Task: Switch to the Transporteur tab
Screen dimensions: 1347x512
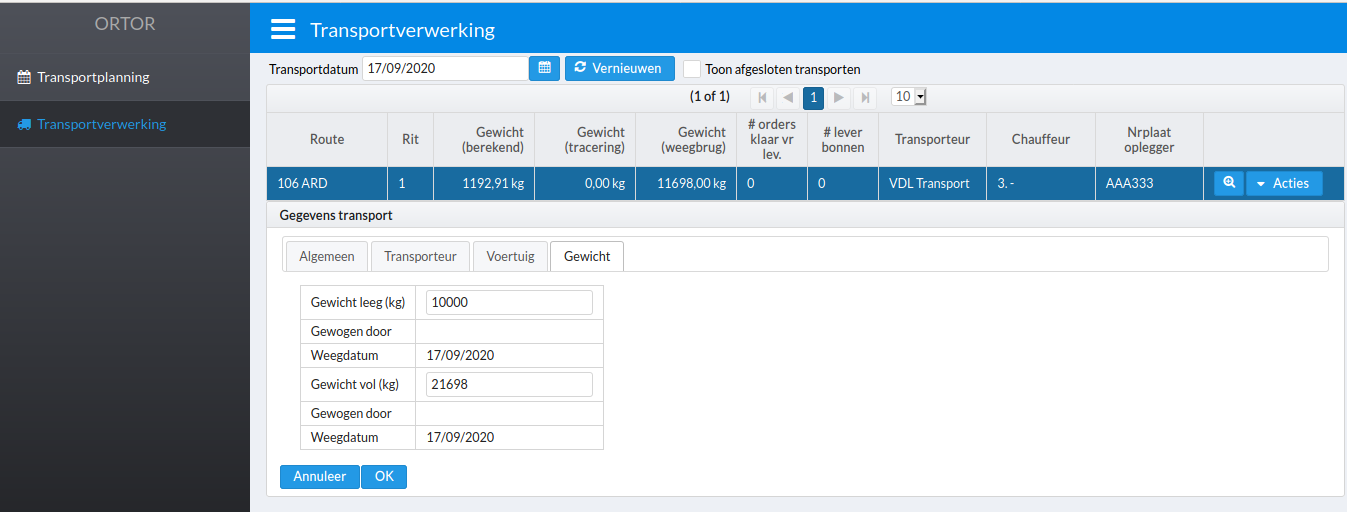Action: [420, 256]
